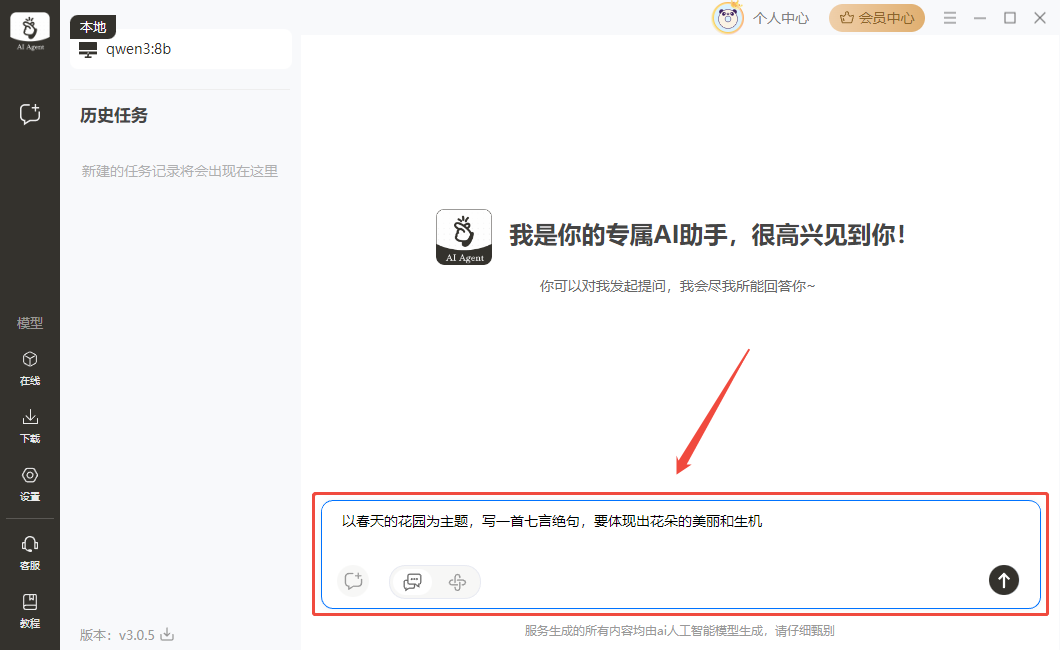
Task: Click the panda user avatar
Action: 727,18
